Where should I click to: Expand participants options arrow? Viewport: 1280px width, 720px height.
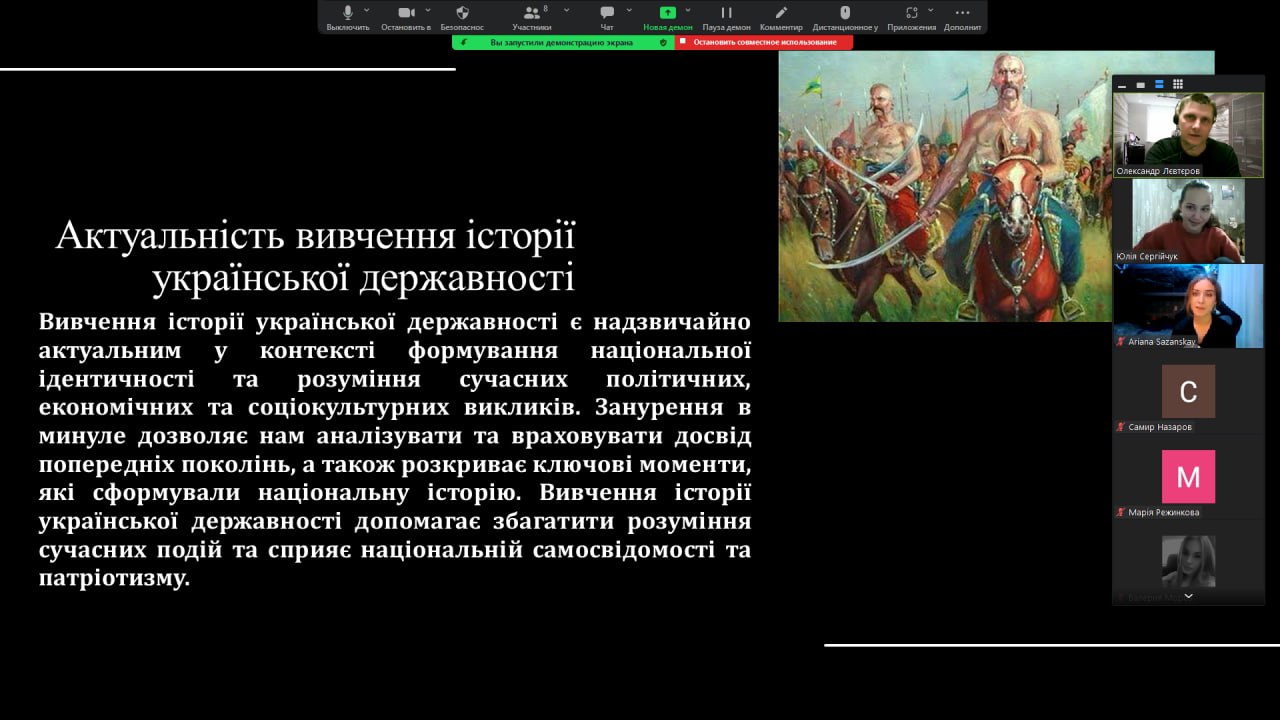(x=567, y=10)
